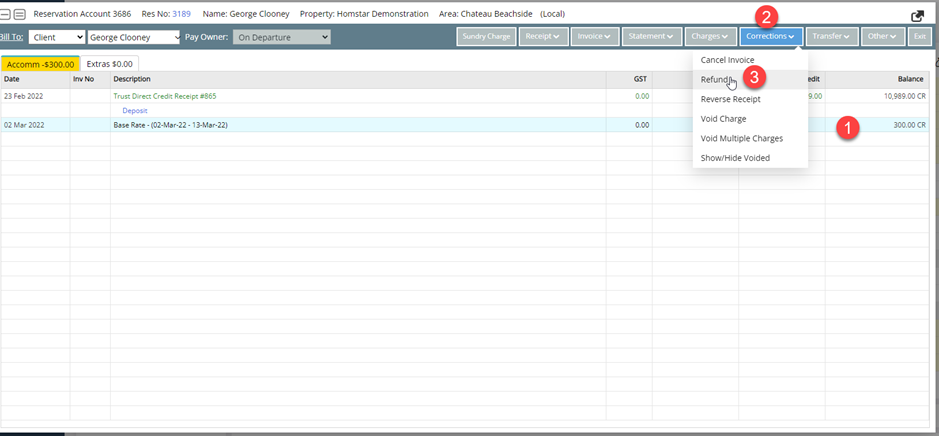Viewport: 939px width, 436px height.
Task: Switch to the Extras $0.00 tab
Action: [109, 63]
